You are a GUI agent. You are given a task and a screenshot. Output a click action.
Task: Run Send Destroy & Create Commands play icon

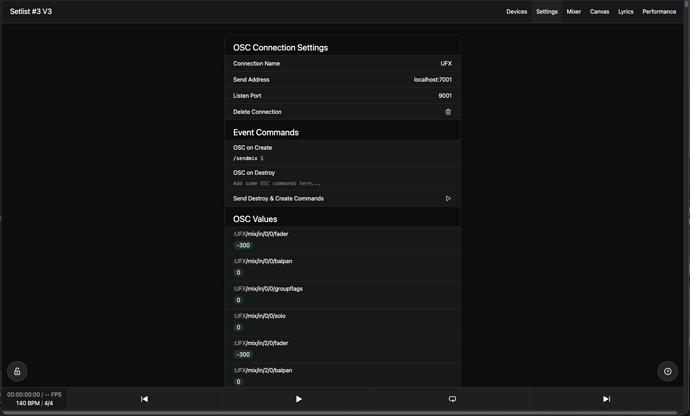point(448,199)
